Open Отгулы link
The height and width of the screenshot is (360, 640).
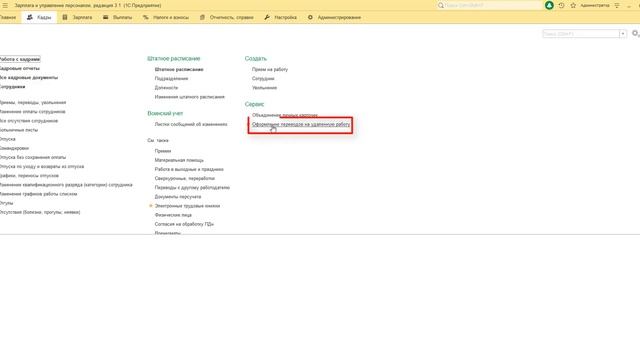pyautogui.click(x=7, y=203)
